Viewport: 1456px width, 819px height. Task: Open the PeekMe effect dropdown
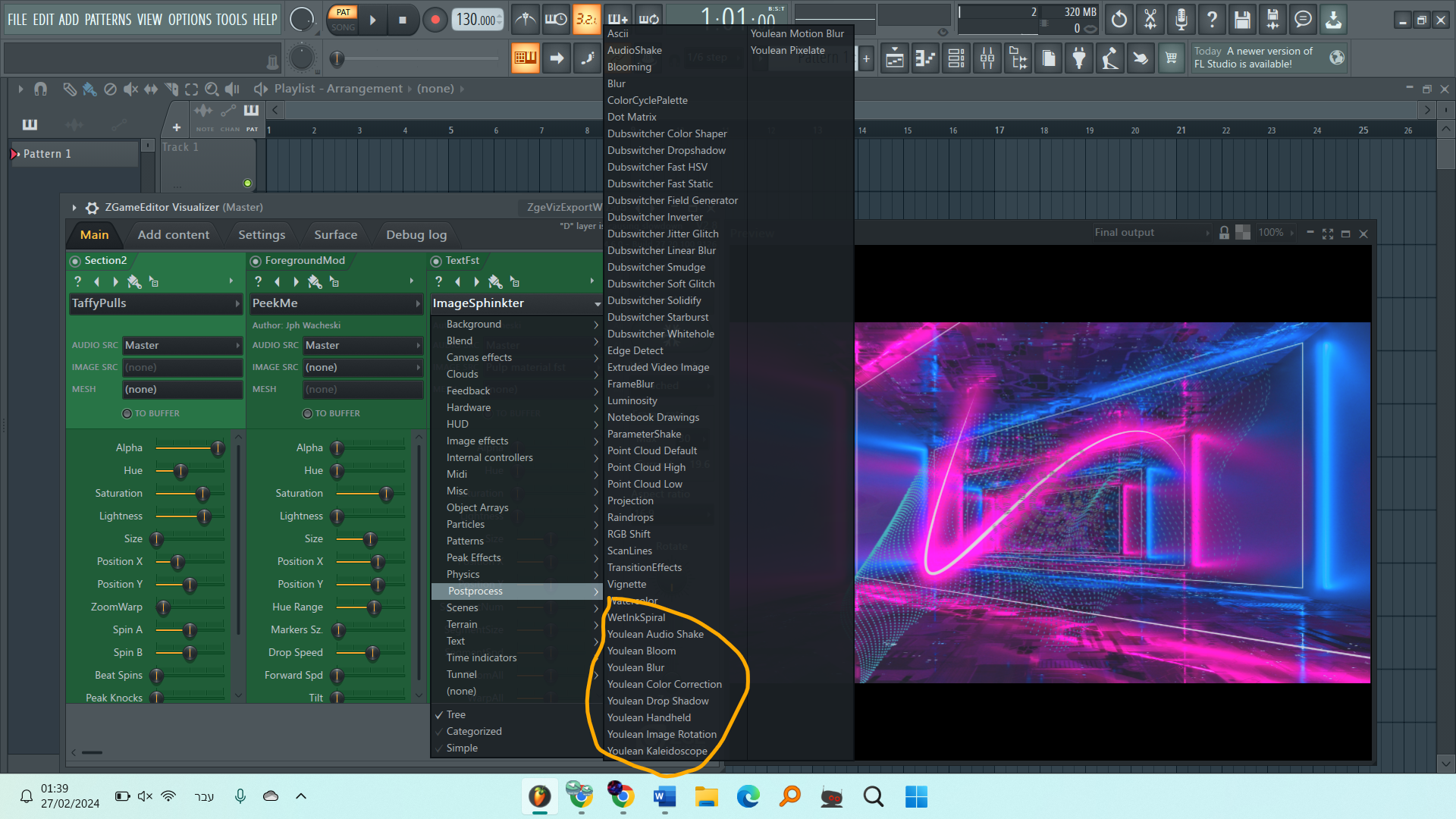tap(336, 303)
